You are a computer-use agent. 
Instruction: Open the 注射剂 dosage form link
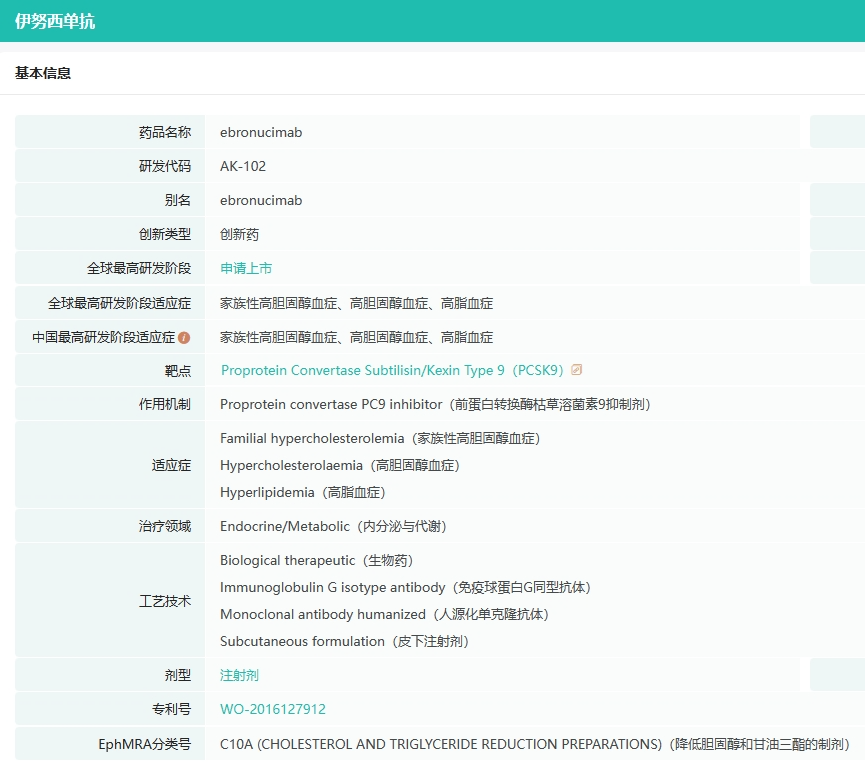point(239,676)
